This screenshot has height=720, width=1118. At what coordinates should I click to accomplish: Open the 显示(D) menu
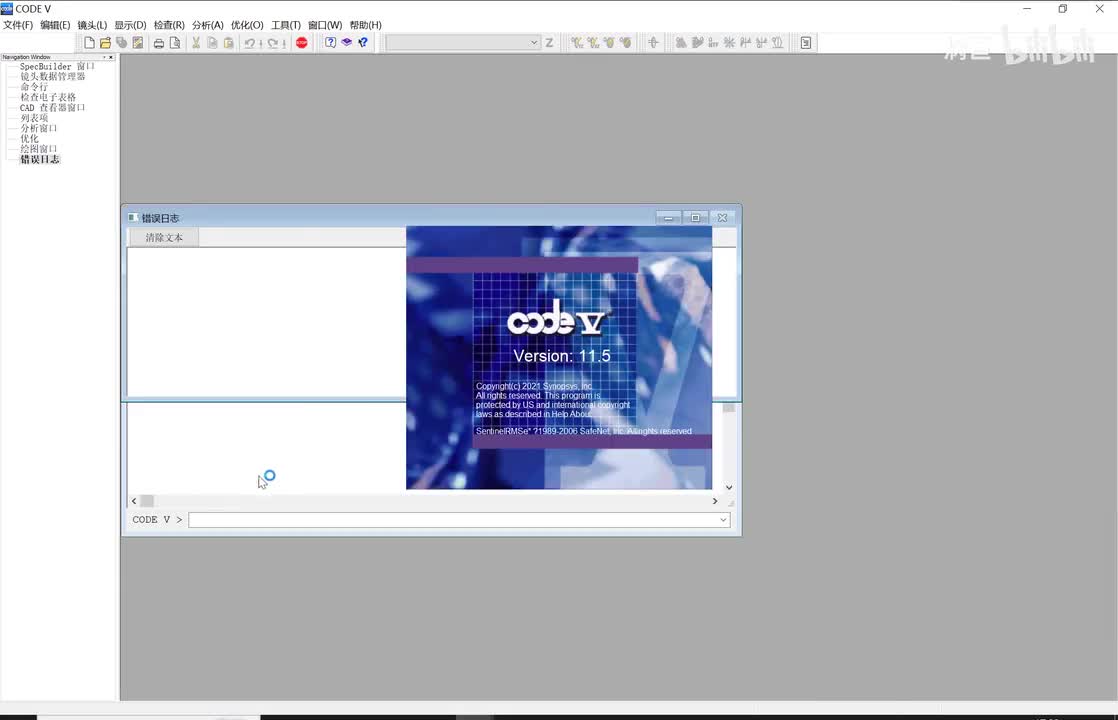tap(130, 25)
